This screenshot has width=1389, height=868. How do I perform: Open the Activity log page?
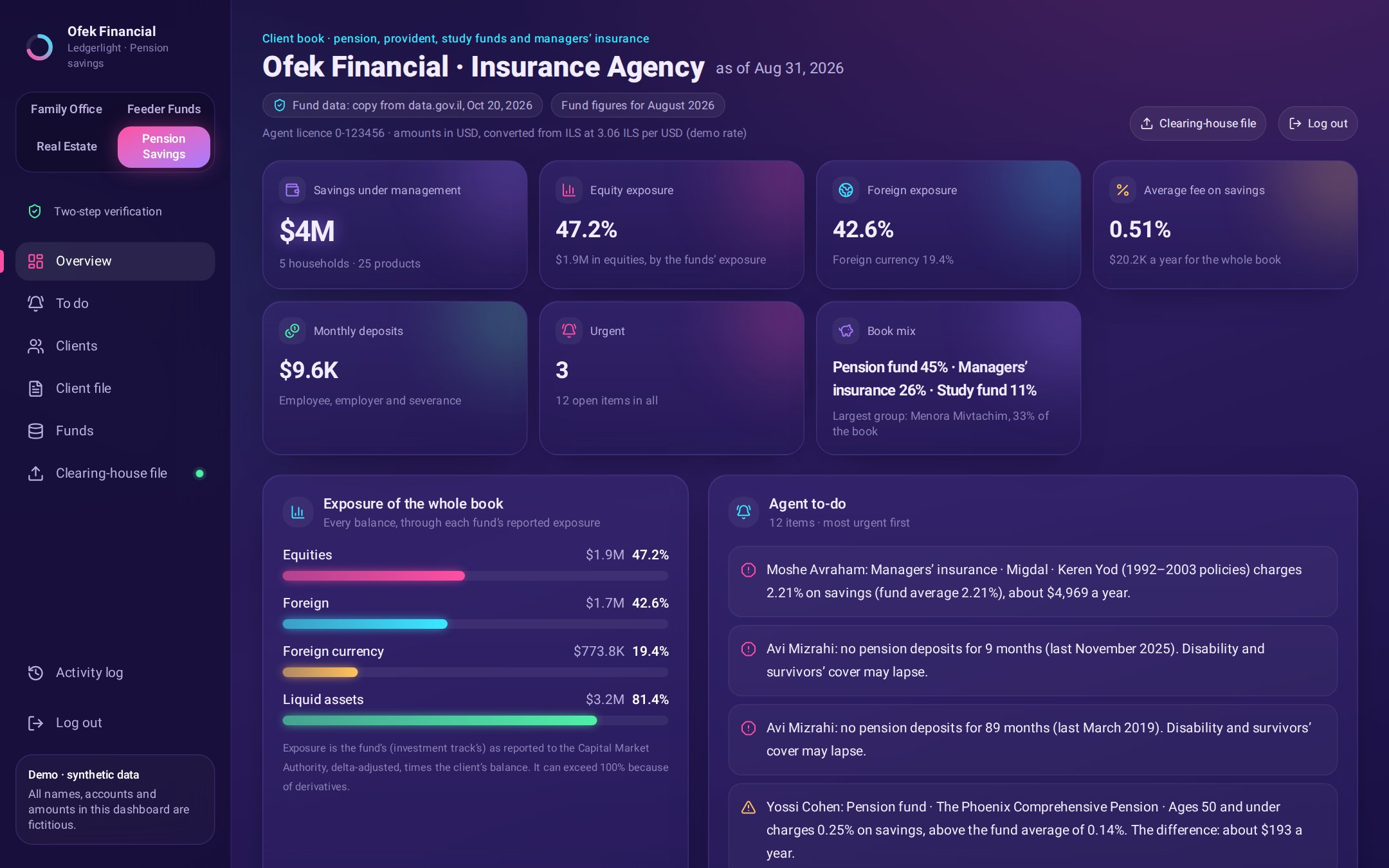(115, 673)
